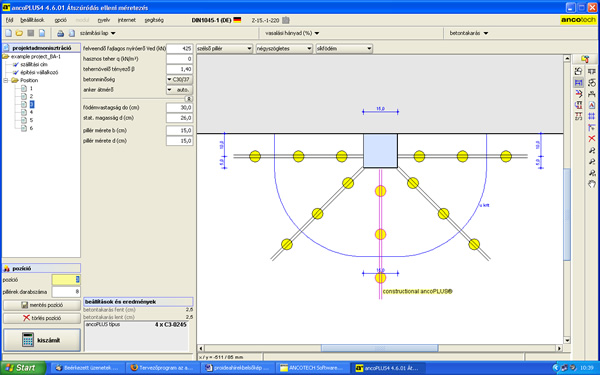This screenshot has width=600, height=375.
Task: Click the Windows Start button
Action: (x=23, y=368)
